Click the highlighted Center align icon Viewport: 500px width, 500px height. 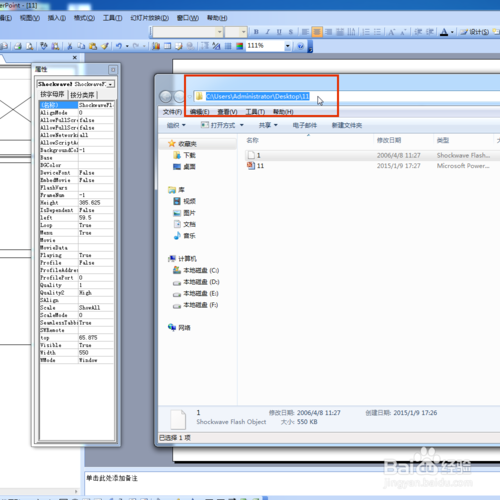tap(317, 32)
